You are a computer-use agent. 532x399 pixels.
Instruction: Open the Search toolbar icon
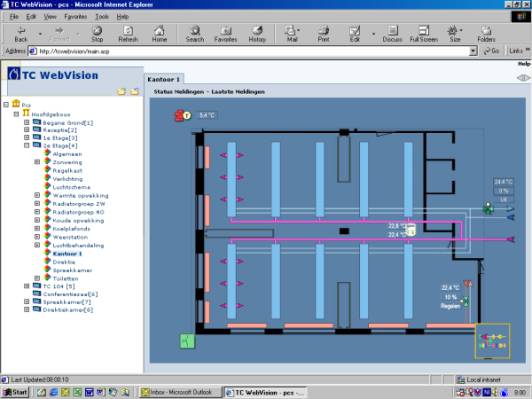(195, 34)
